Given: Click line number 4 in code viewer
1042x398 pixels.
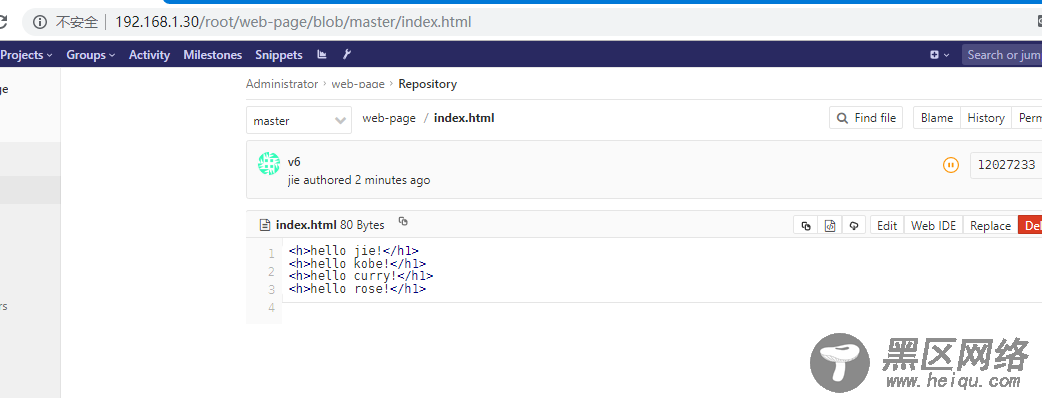Looking at the screenshot, I should click(x=271, y=308).
